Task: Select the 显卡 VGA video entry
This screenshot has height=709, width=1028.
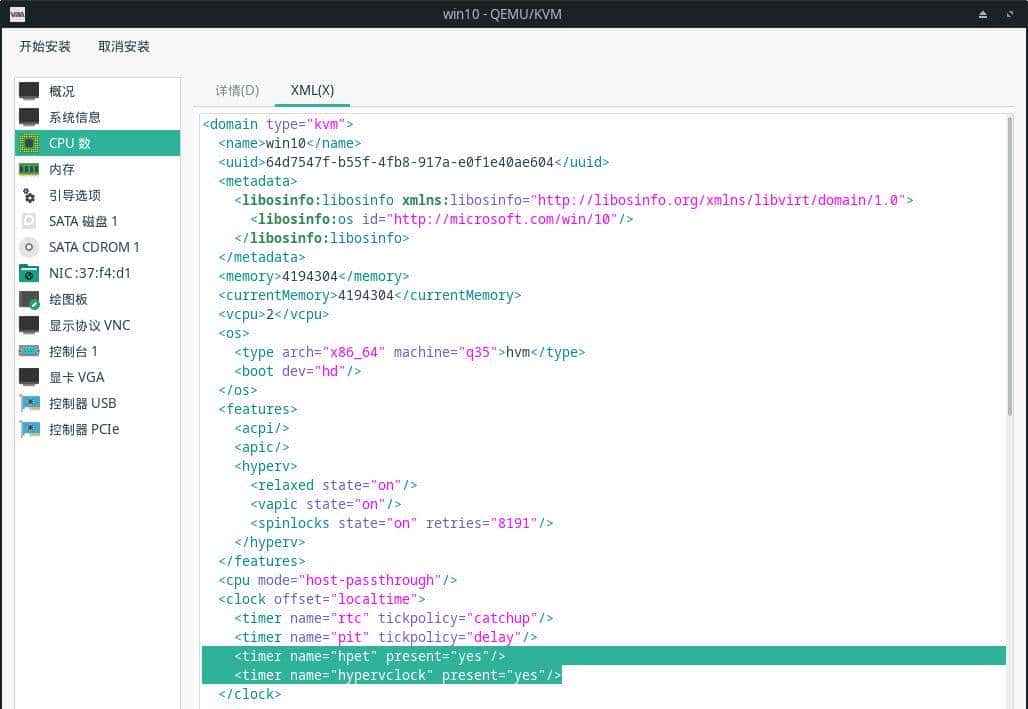Action: [x=76, y=377]
